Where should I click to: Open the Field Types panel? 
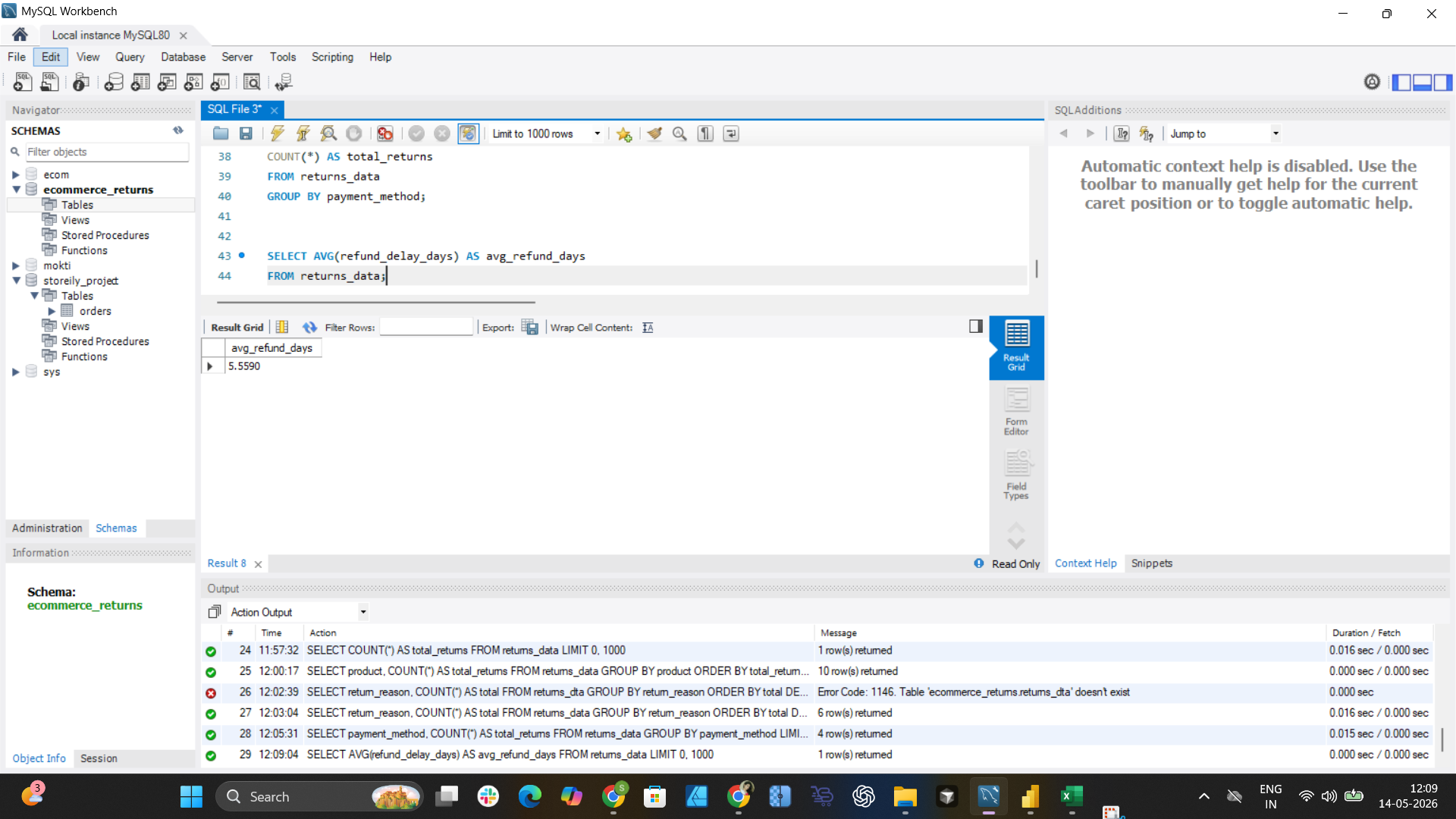click(1016, 475)
